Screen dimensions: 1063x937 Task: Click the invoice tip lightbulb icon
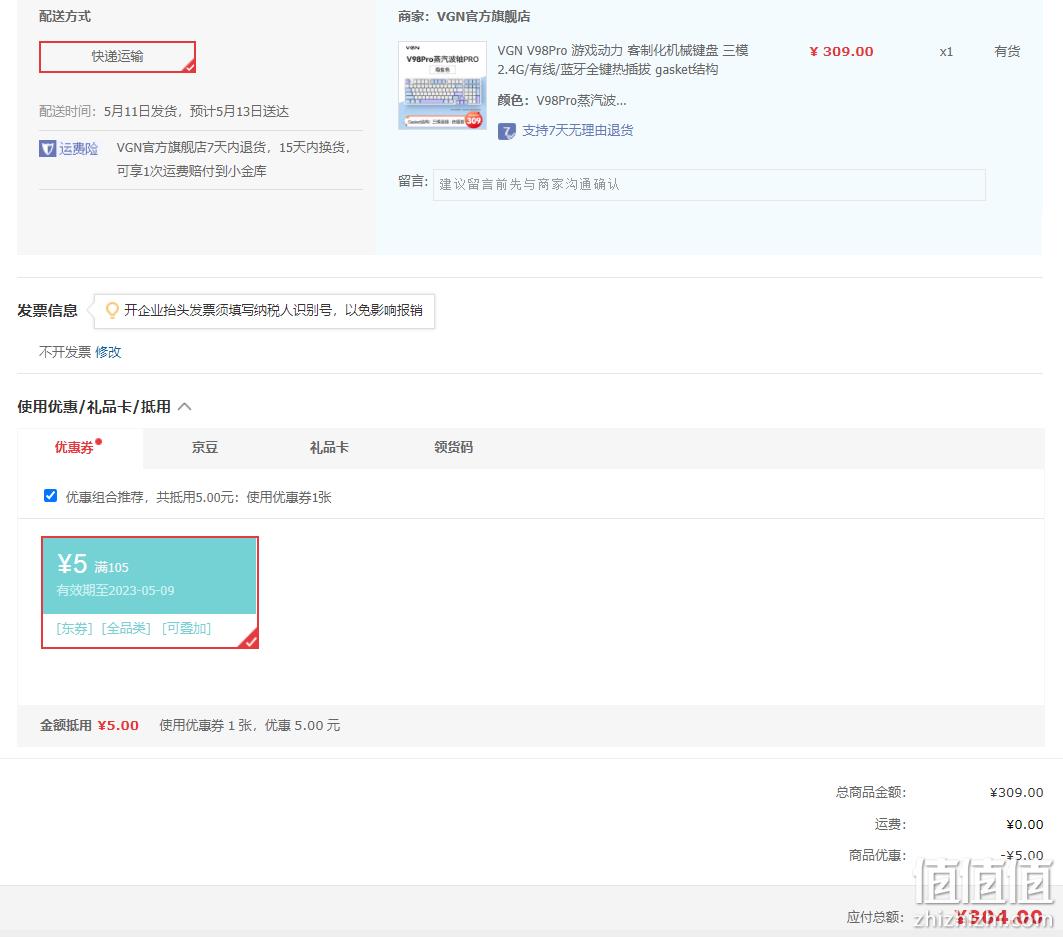[113, 311]
